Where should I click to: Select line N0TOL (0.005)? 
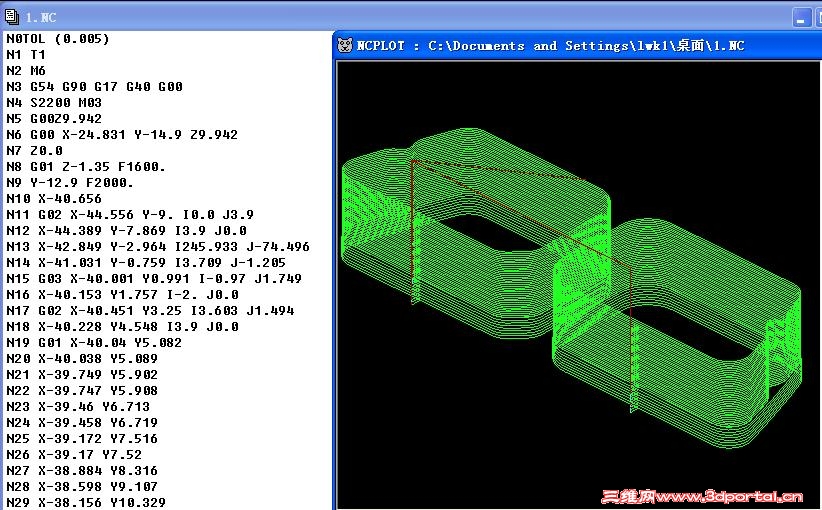pyautogui.click(x=58, y=39)
